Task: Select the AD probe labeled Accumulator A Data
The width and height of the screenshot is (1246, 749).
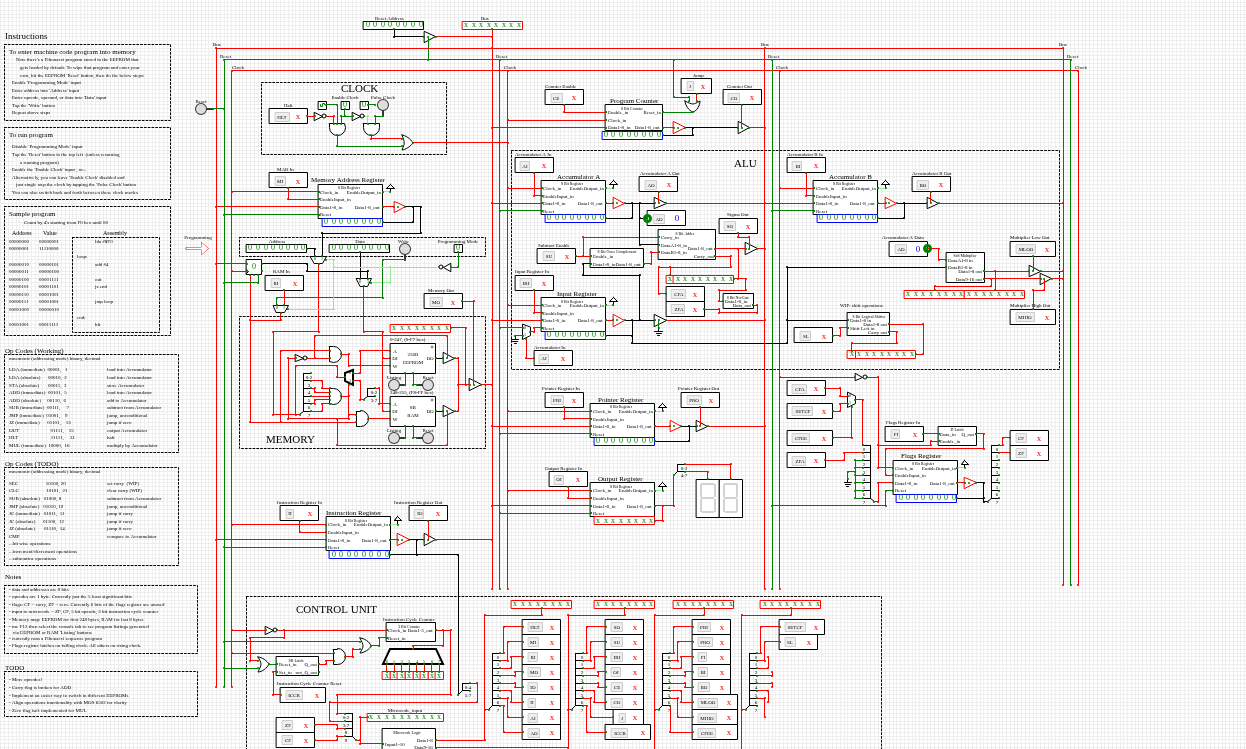Action: click(x=908, y=249)
